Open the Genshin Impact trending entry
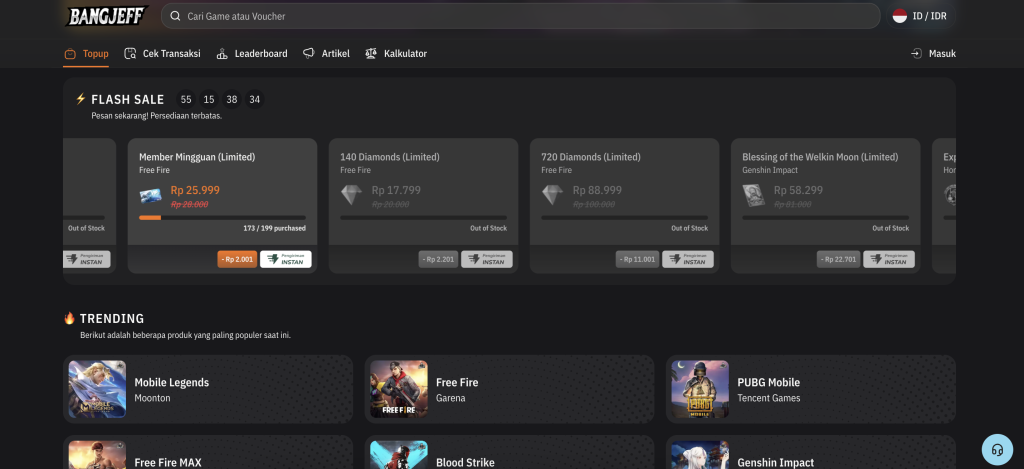1024x469 pixels. point(810,453)
